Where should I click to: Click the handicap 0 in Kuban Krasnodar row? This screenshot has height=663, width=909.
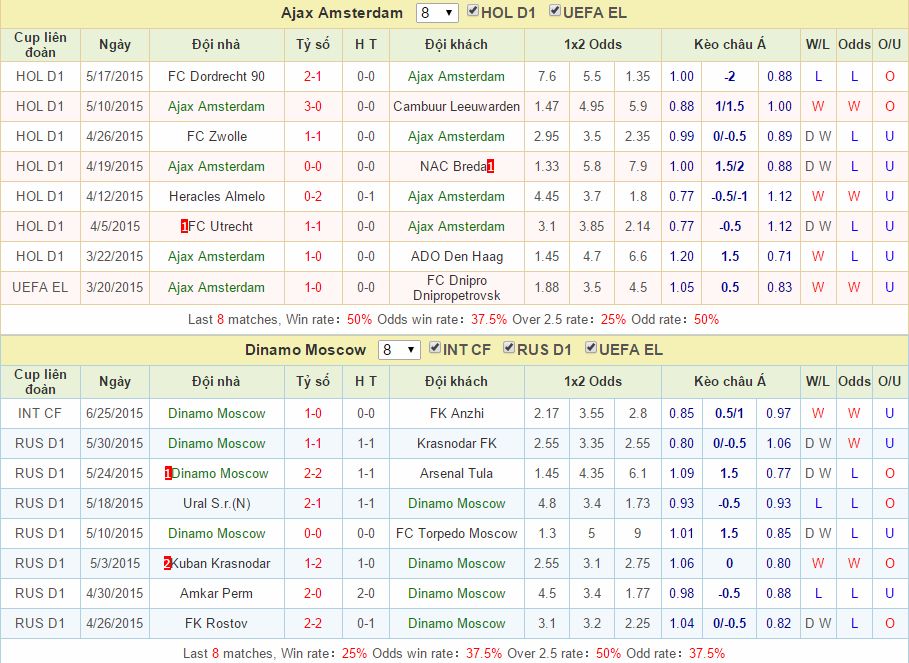(x=730, y=563)
